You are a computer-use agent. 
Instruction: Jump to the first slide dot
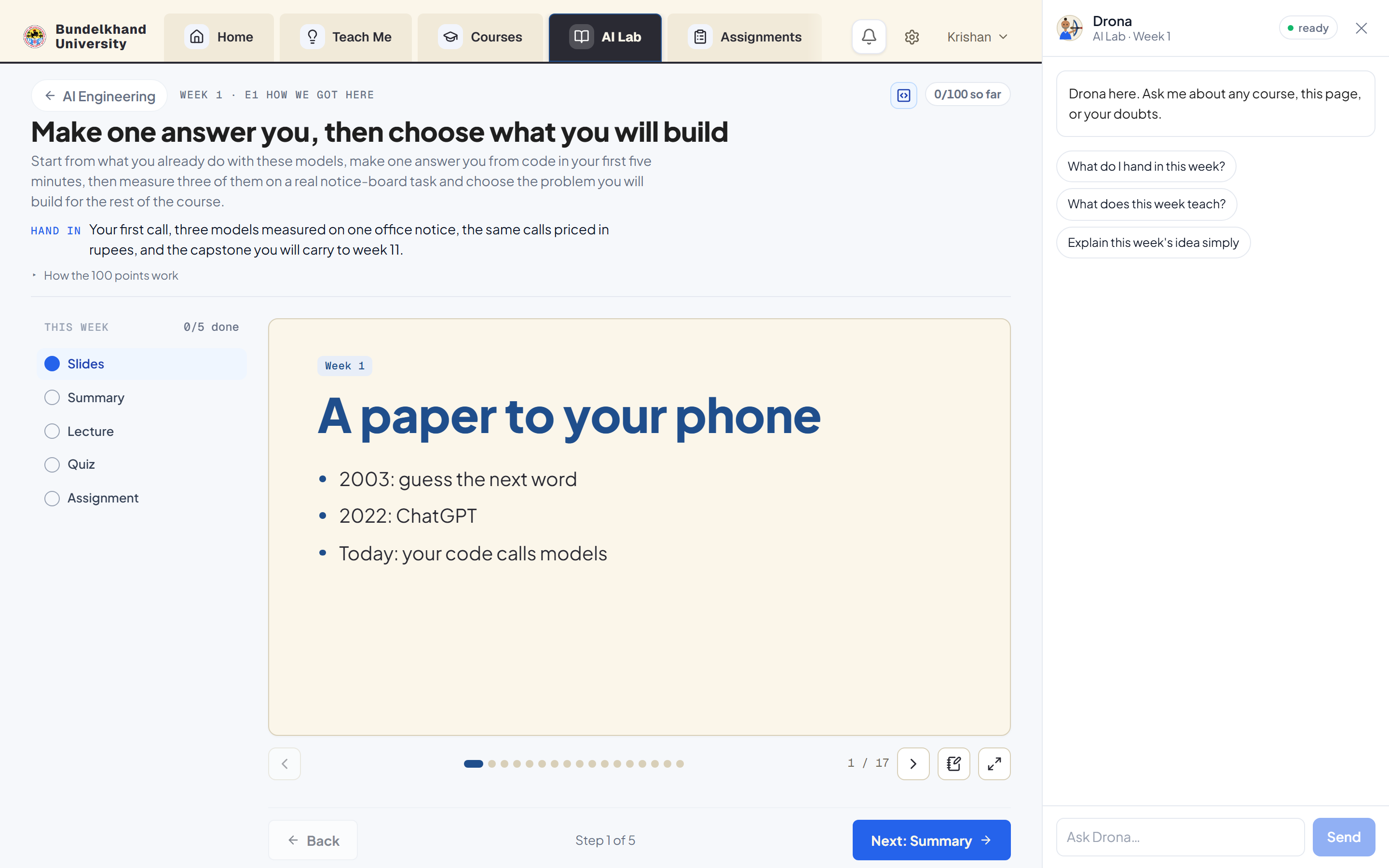(474, 763)
